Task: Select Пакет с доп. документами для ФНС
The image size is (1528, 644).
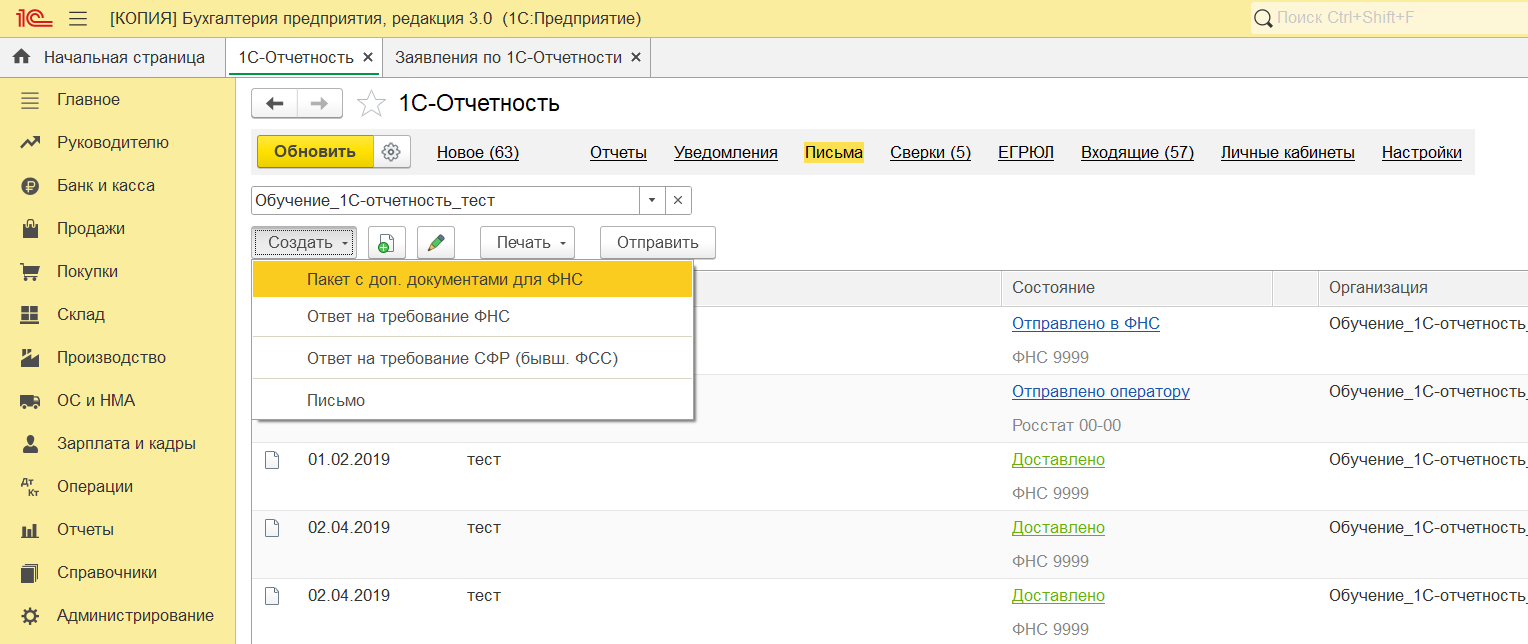Action: coord(472,280)
